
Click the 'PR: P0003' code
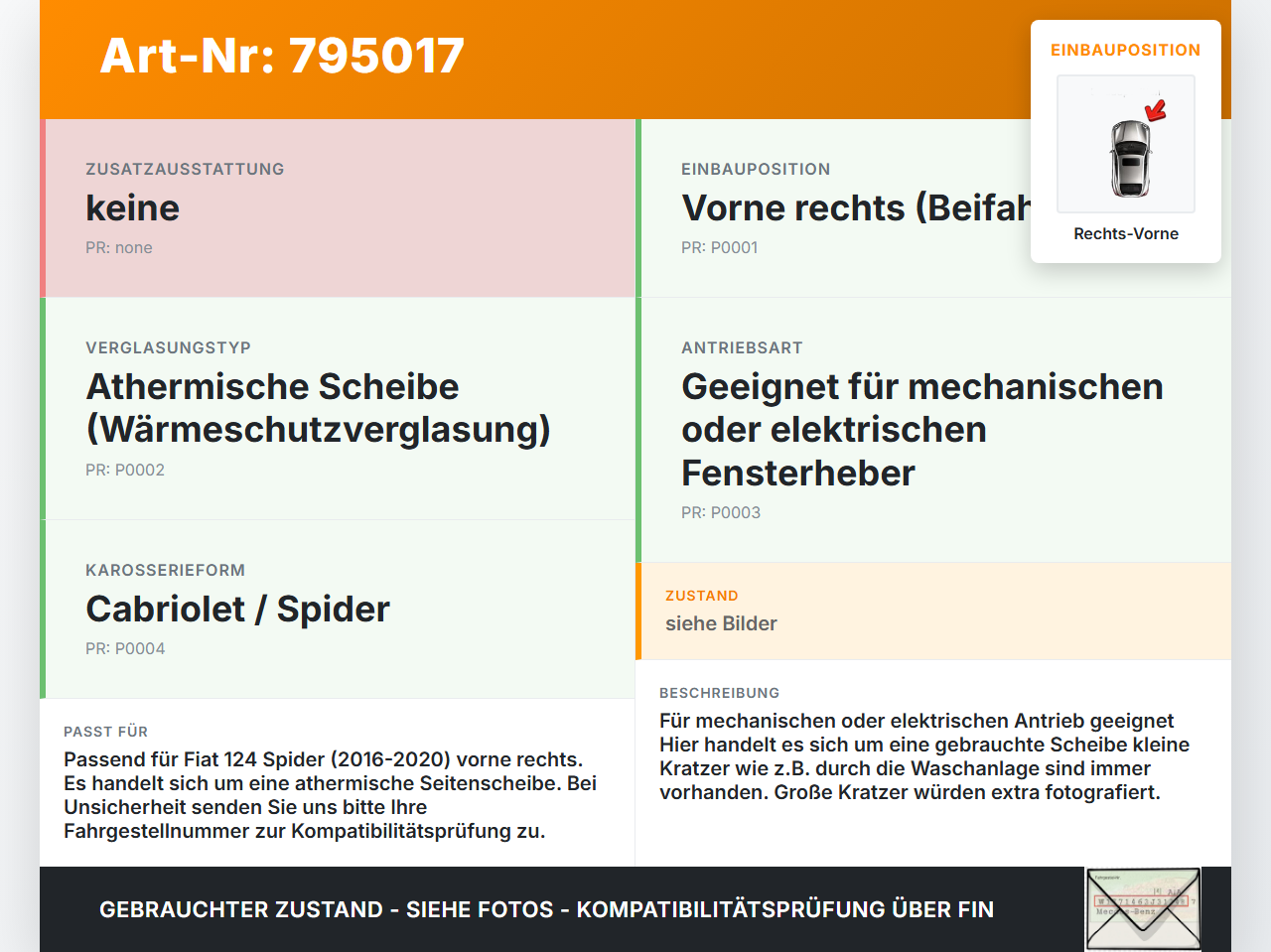pos(721,512)
